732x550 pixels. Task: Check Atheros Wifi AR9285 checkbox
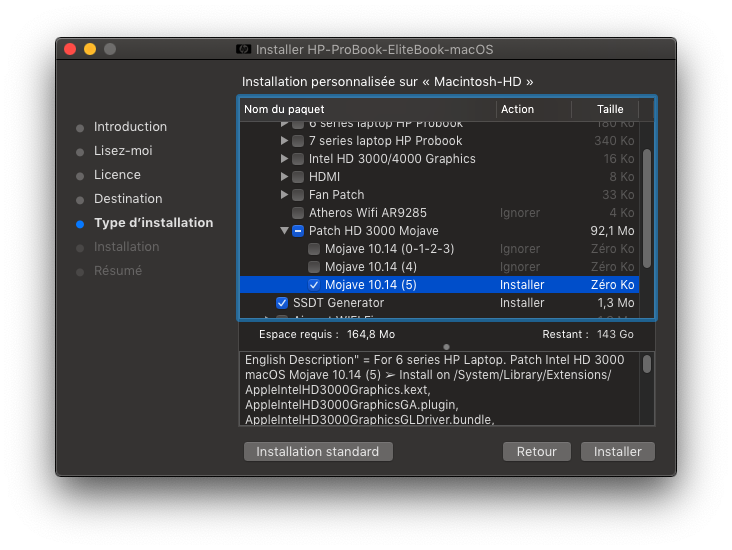[298, 213]
